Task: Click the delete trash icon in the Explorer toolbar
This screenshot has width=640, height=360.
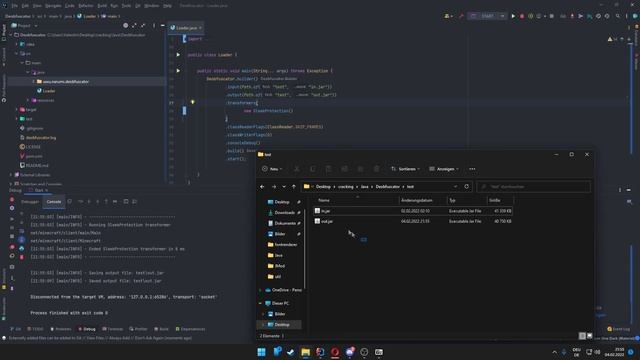Action: [376, 169]
